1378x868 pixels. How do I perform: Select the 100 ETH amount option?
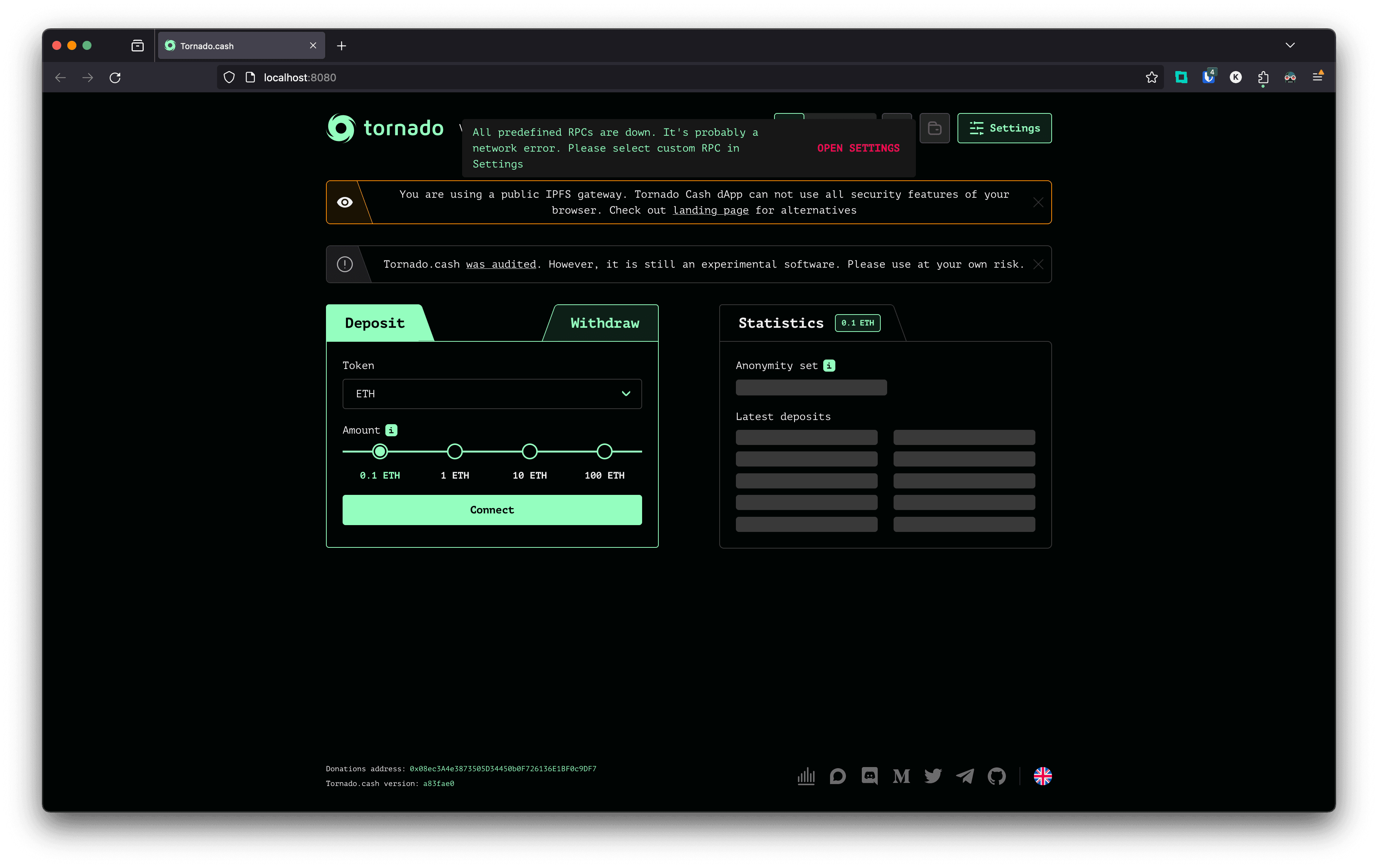click(604, 452)
